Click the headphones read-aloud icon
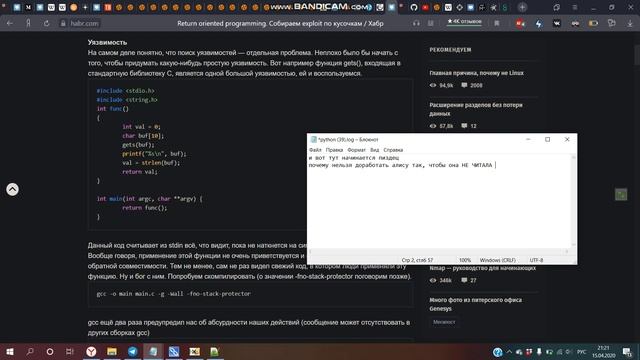Screen dimensions: 640x360 [416, 23]
